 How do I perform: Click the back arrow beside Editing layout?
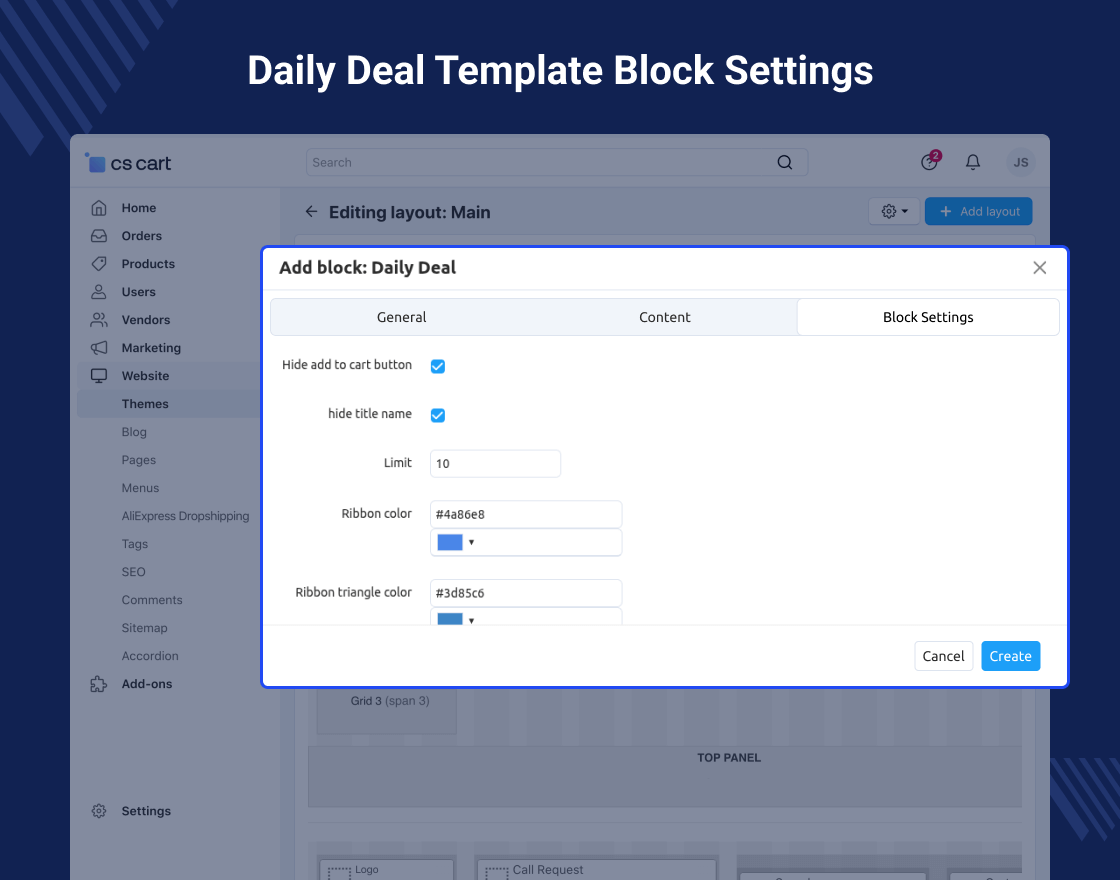click(x=311, y=212)
